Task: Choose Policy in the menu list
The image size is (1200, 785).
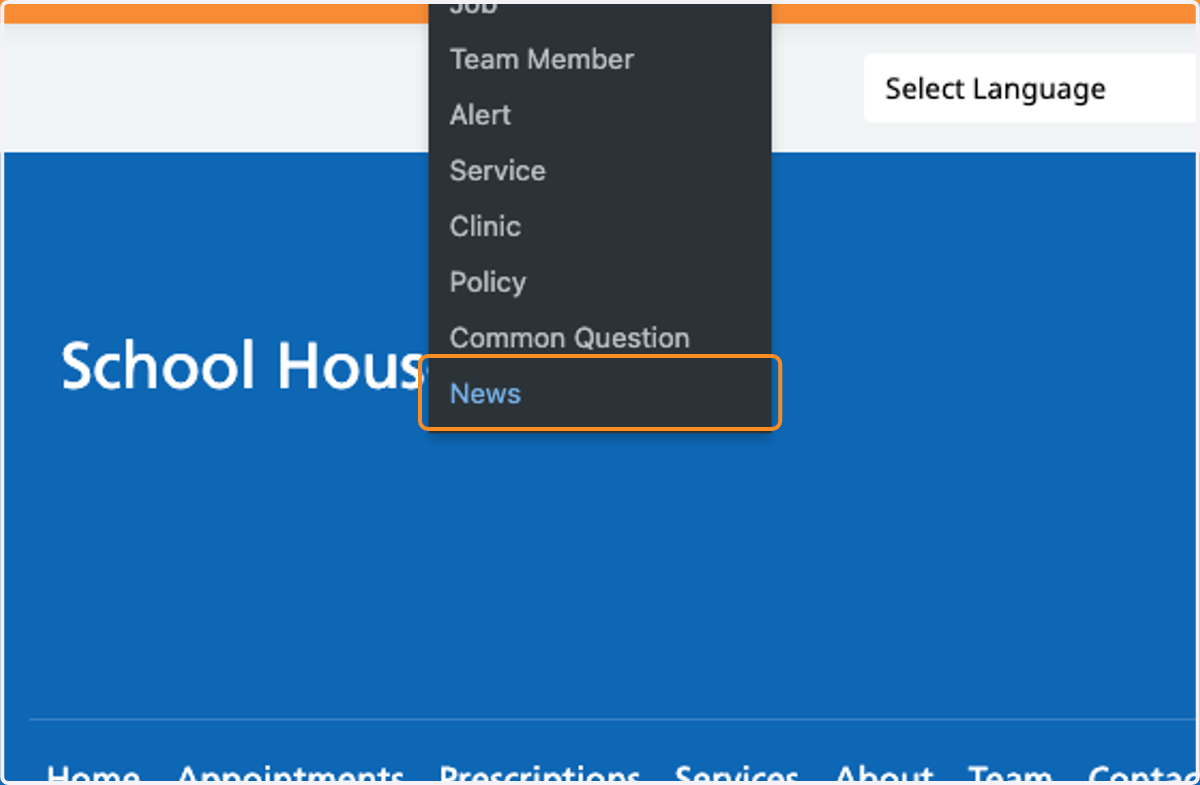Action: [x=600, y=283]
